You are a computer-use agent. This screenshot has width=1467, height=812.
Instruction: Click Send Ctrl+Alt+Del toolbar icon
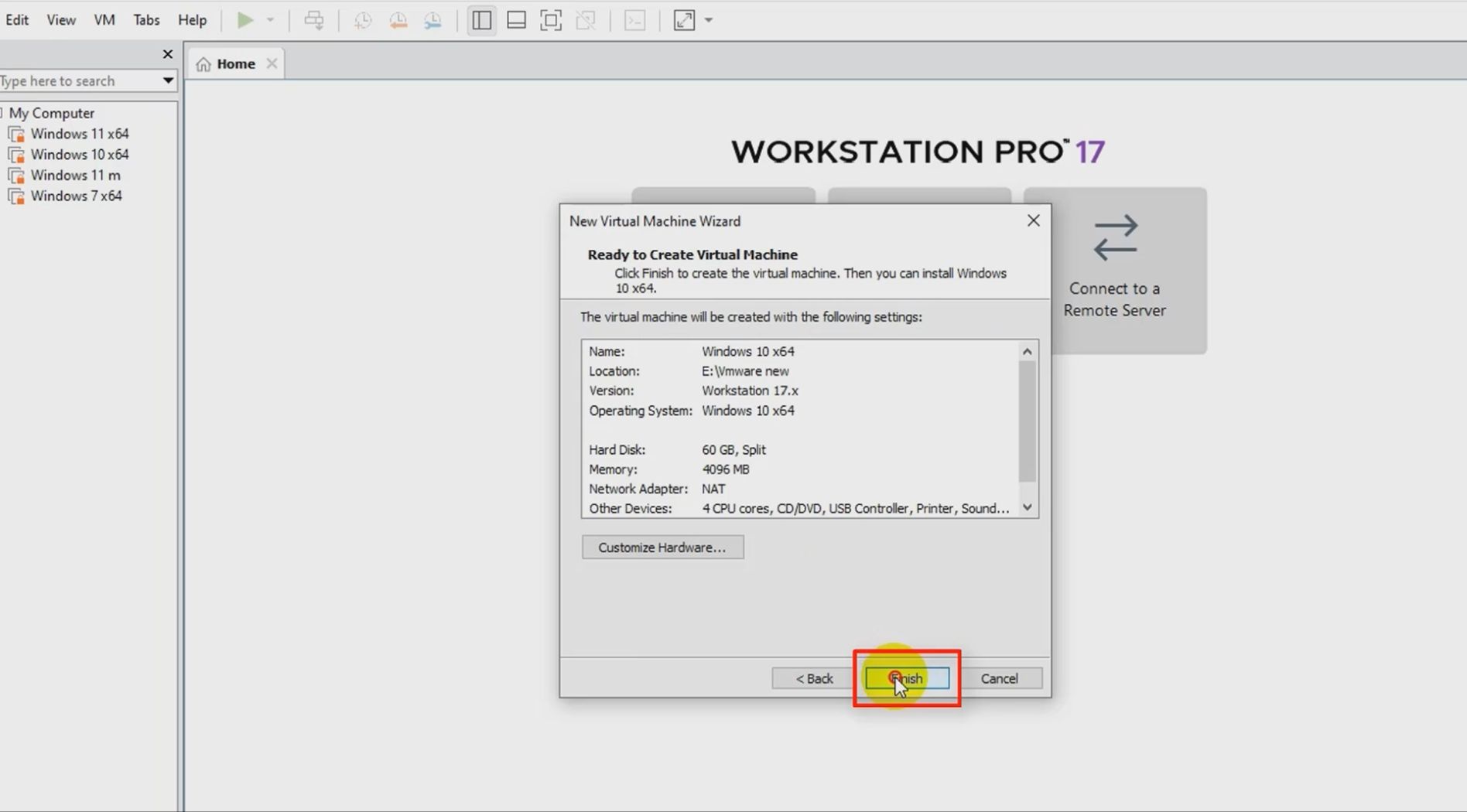(x=314, y=20)
